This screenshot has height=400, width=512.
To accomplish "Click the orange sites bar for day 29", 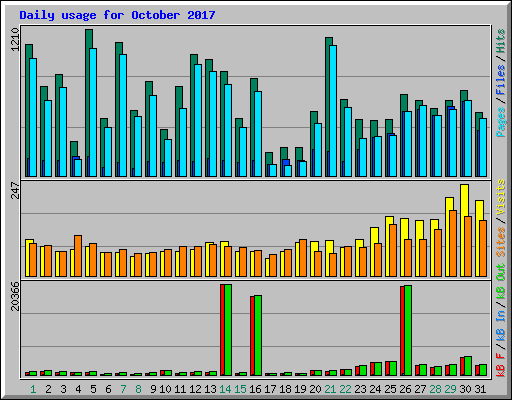I will point(453,243).
